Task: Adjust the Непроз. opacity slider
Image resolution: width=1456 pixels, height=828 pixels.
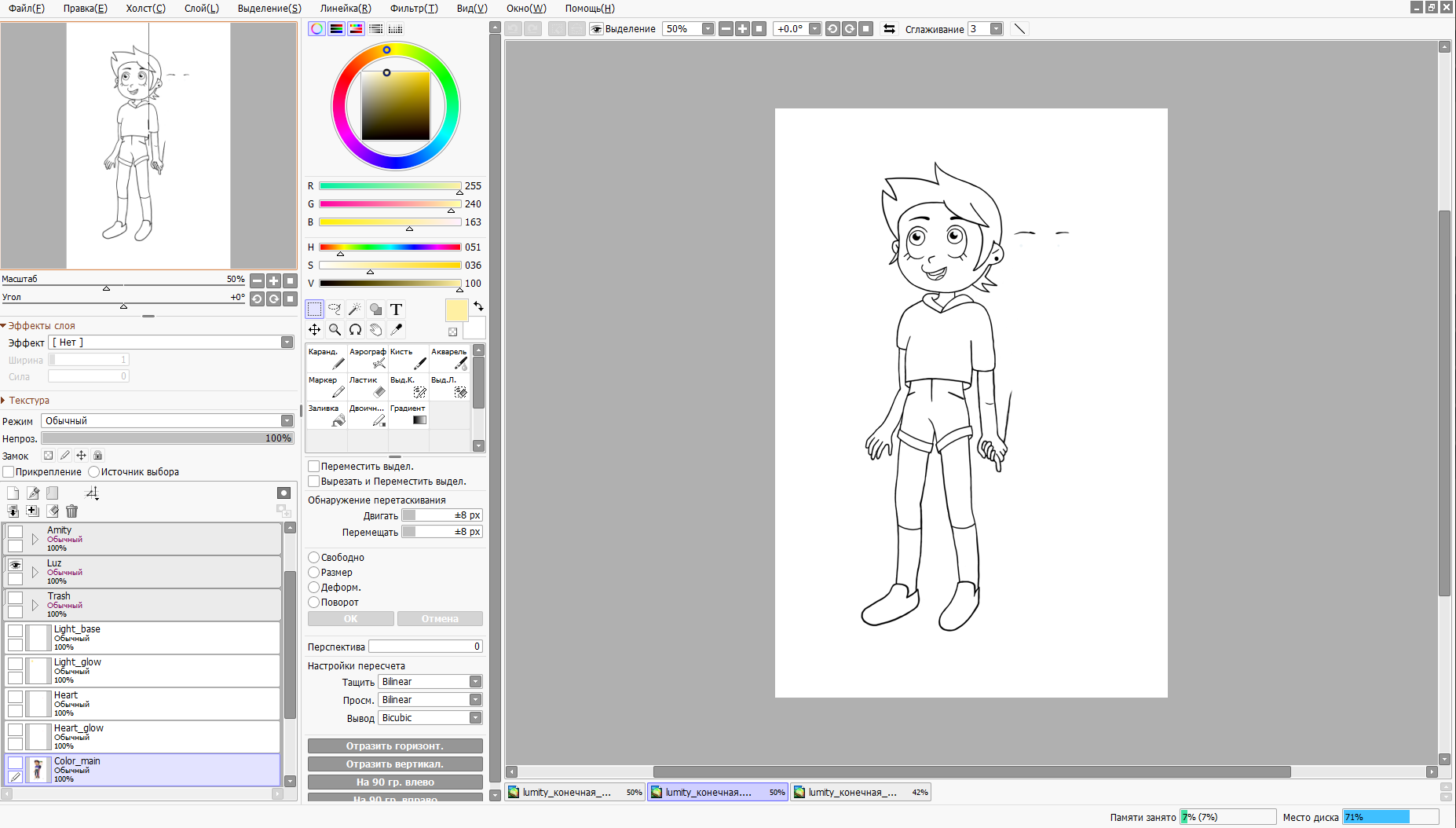Action: (x=168, y=438)
